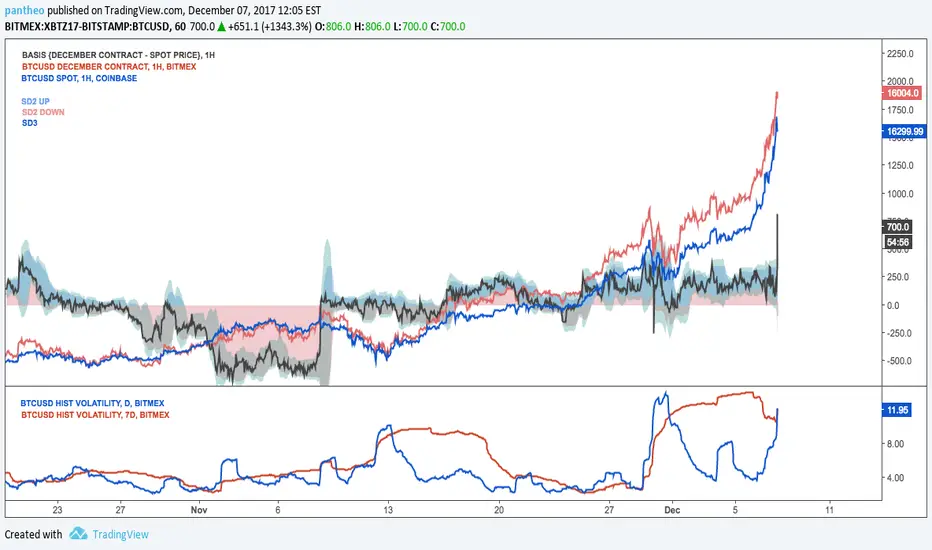Click the green up-arrow change indicator
The height and width of the screenshot is (550, 932).
(x=221, y=27)
